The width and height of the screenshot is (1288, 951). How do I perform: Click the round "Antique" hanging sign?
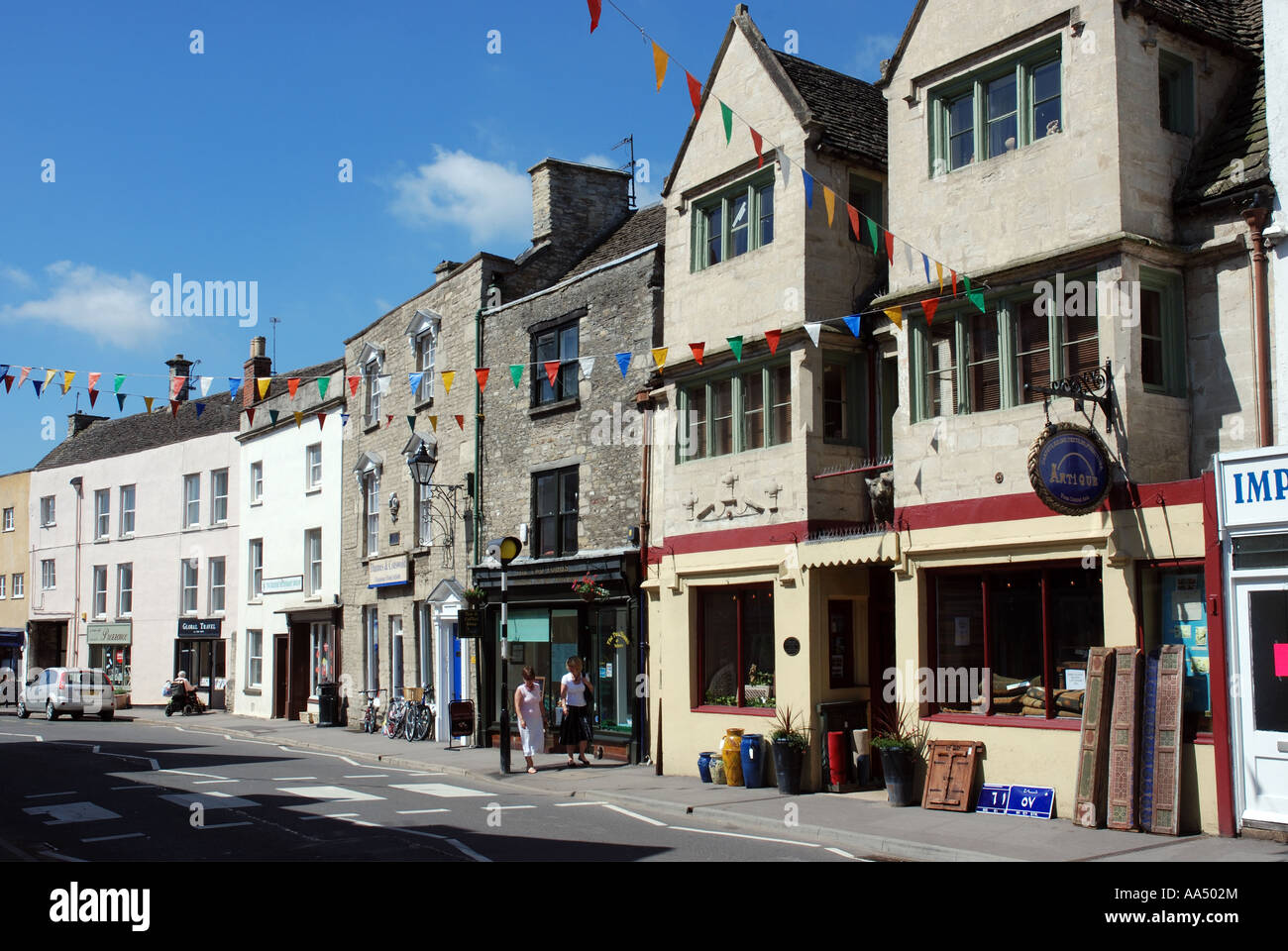(x=1069, y=469)
